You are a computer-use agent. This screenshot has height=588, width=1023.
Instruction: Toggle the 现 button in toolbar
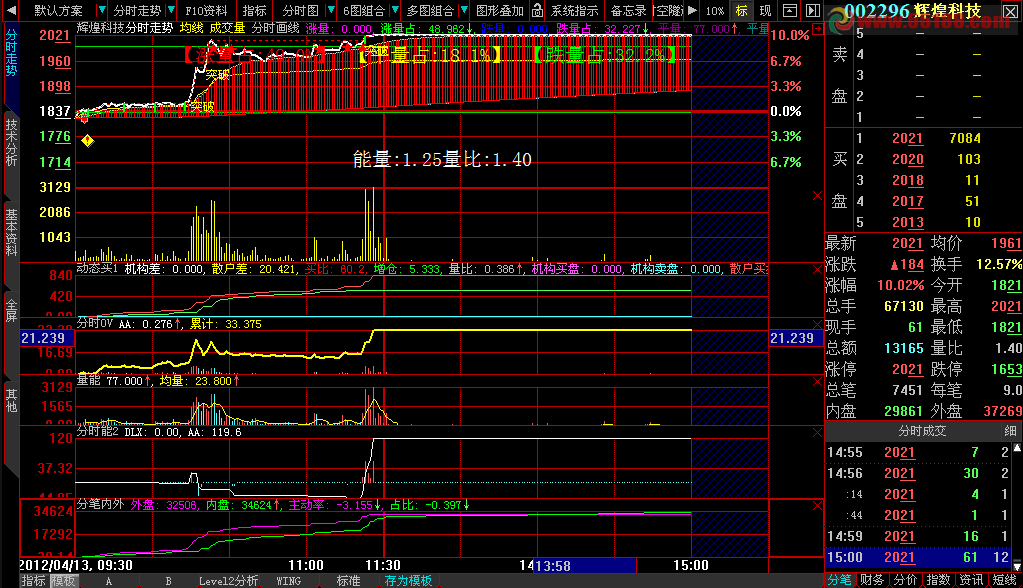pos(765,10)
